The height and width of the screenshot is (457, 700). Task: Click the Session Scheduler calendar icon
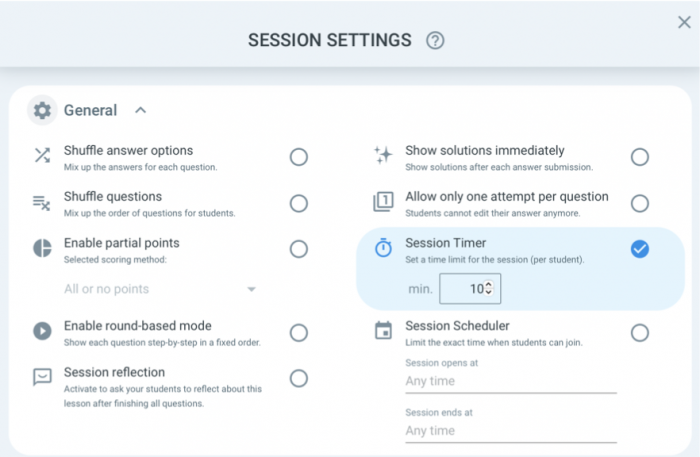click(x=383, y=331)
